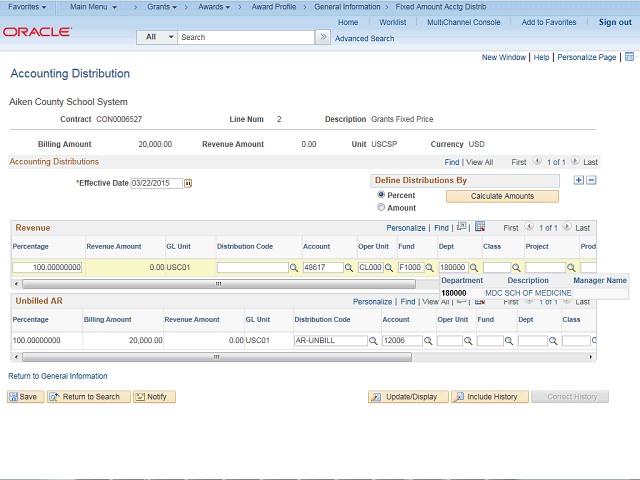
Task: Click Return to Search button
Action: pyautogui.click(x=89, y=397)
